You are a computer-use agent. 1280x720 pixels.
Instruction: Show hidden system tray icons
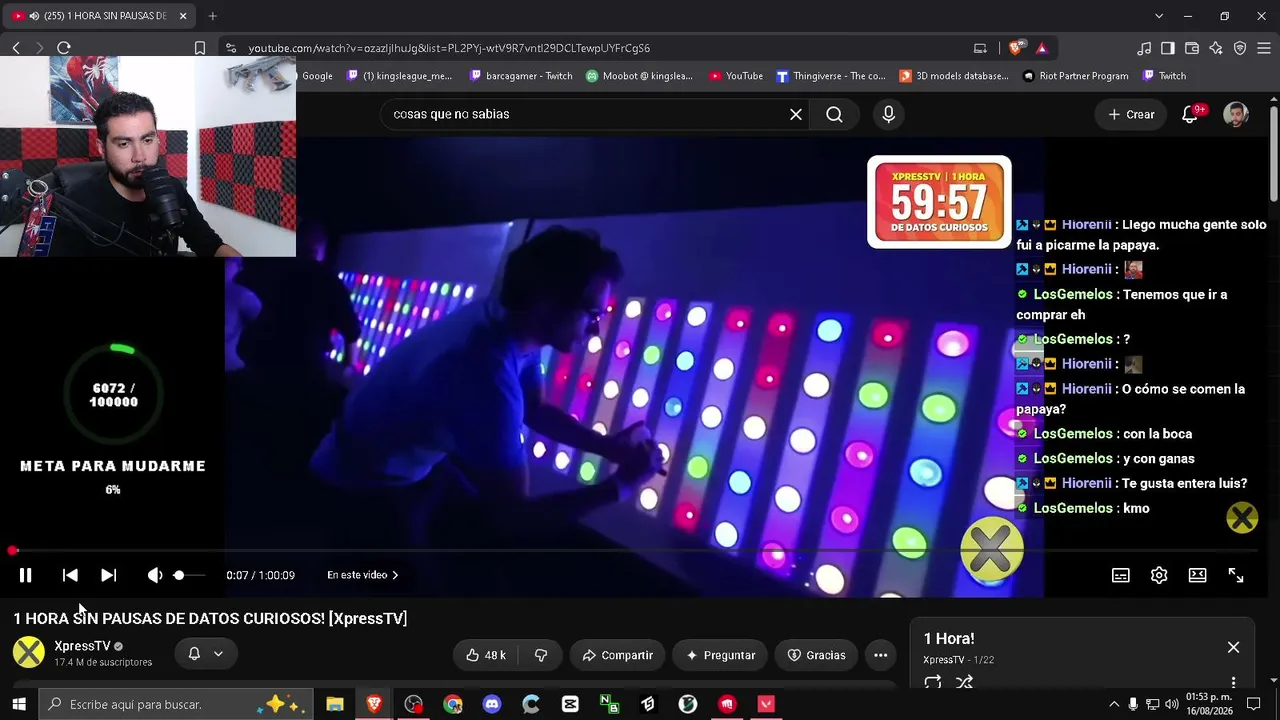click(x=1114, y=704)
